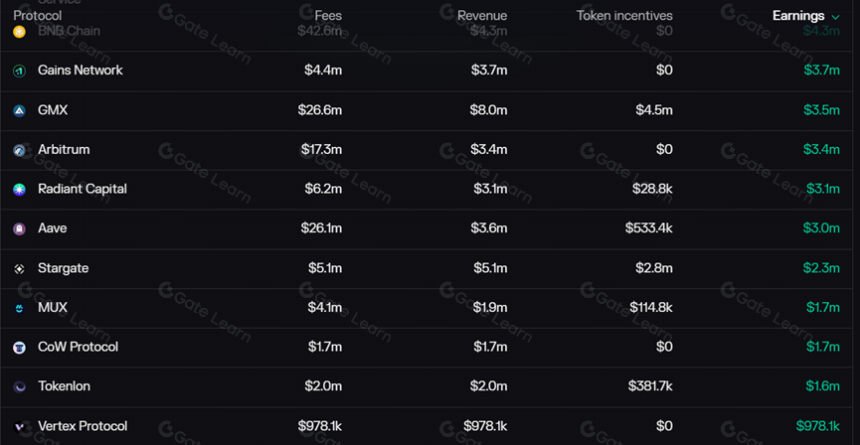
Task: Open the Gains Network protocol link
Action: click(80, 70)
